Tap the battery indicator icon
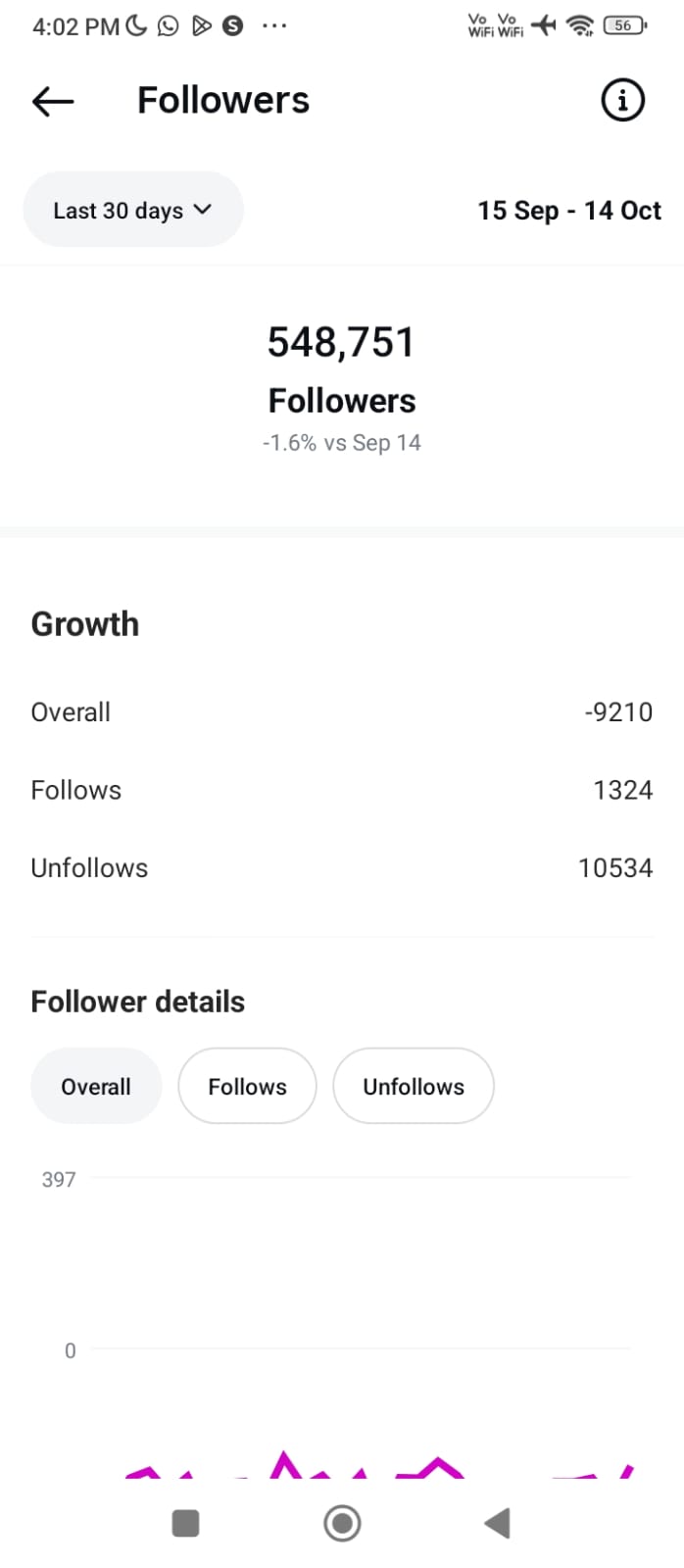 (x=624, y=25)
